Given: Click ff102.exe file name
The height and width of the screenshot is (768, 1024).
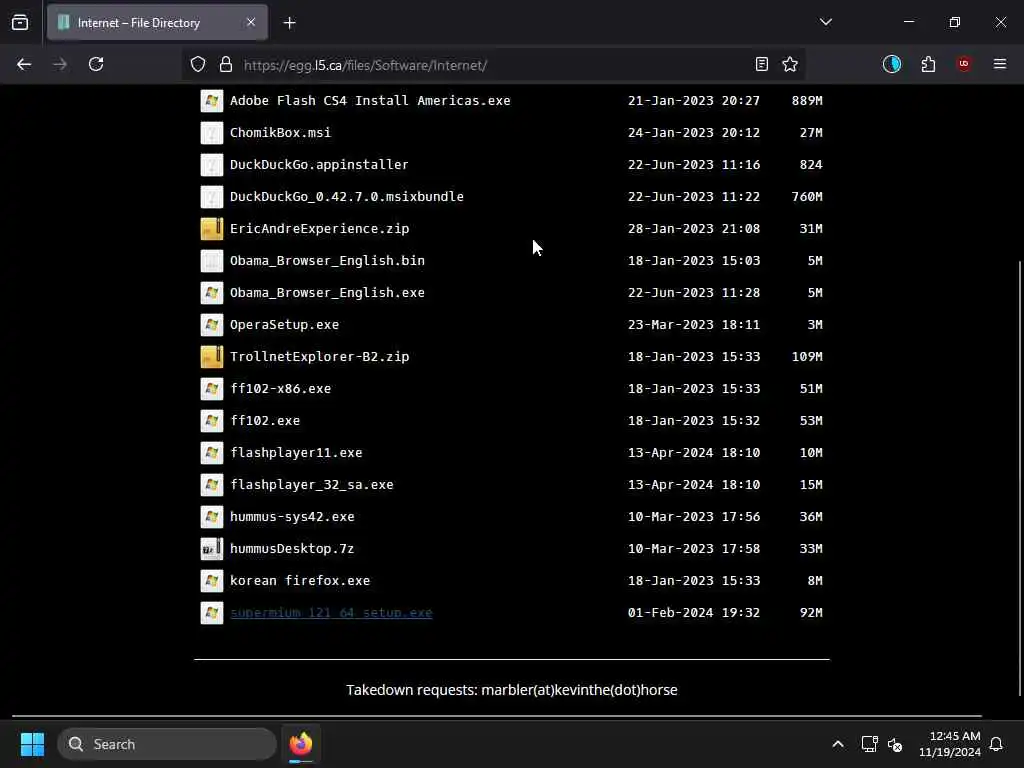Looking at the screenshot, I should point(264,421).
